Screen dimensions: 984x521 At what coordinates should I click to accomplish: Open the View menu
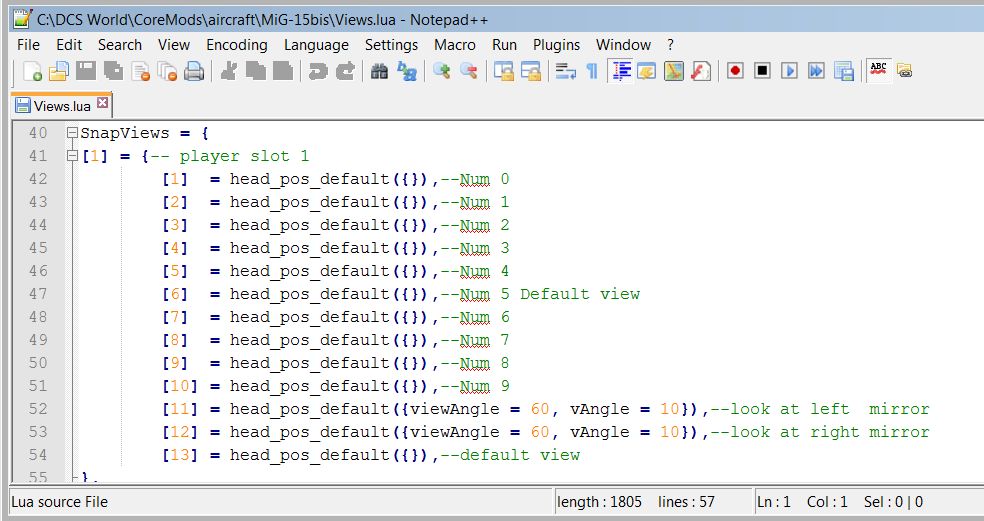pos(174,45)
